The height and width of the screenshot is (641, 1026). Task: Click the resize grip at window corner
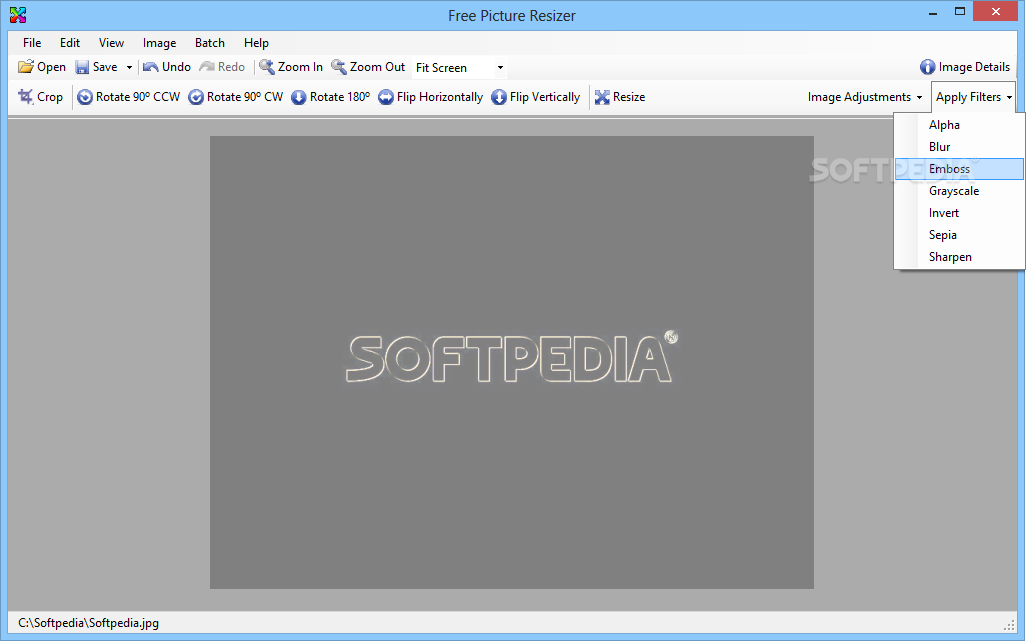(x=1009, y=624)
